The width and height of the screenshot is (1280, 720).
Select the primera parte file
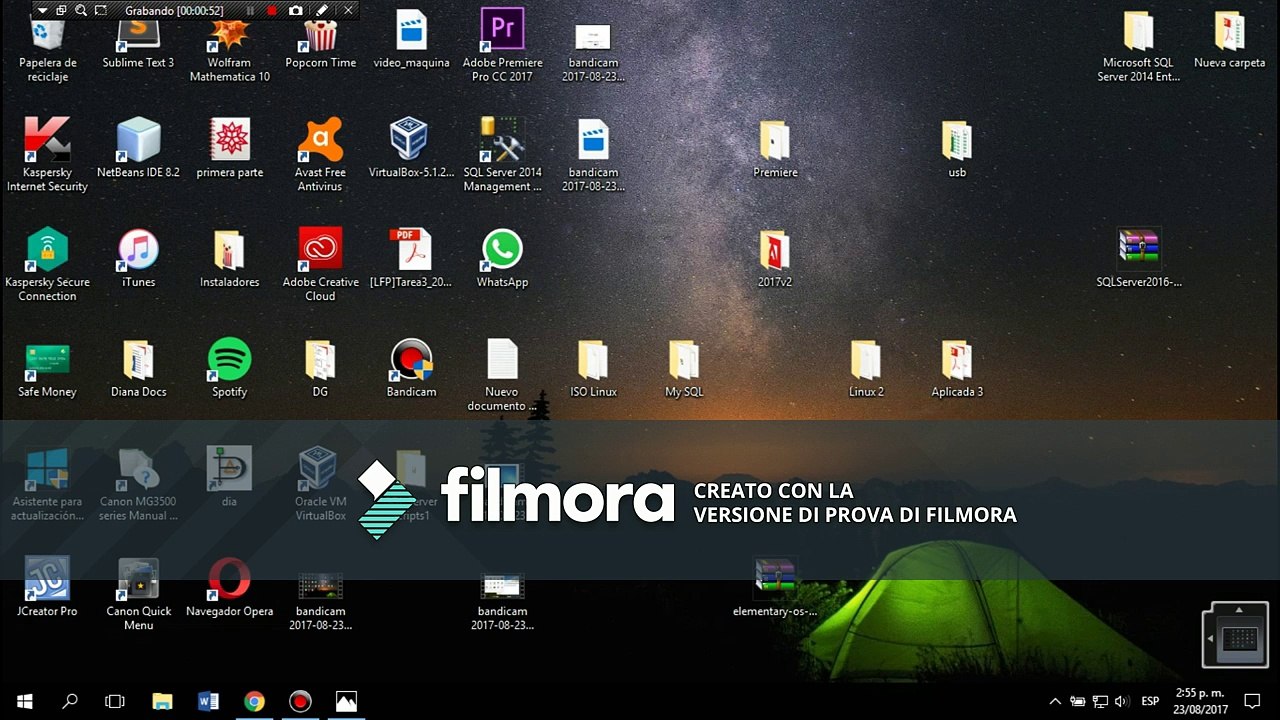point(229,149)
